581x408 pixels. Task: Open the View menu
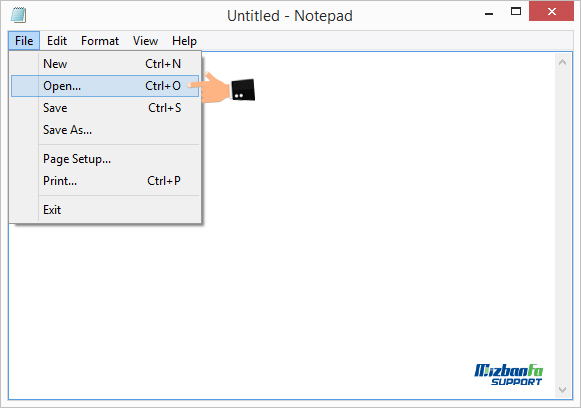click(146, 41)
